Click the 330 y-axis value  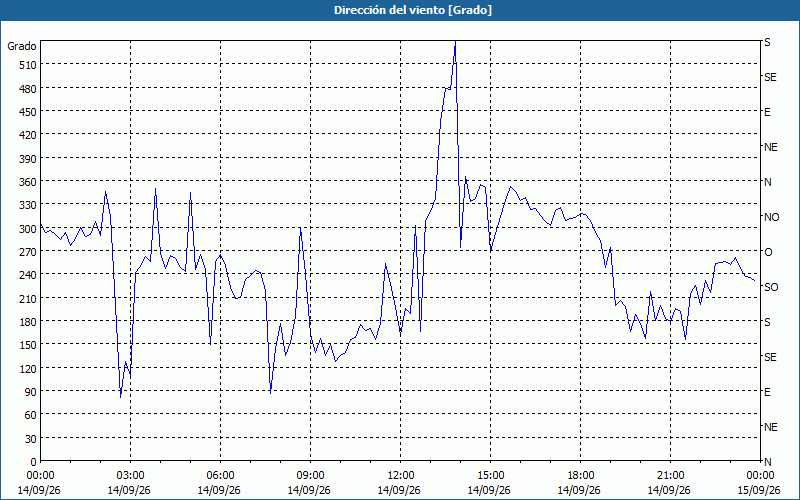tap(28, 206)
